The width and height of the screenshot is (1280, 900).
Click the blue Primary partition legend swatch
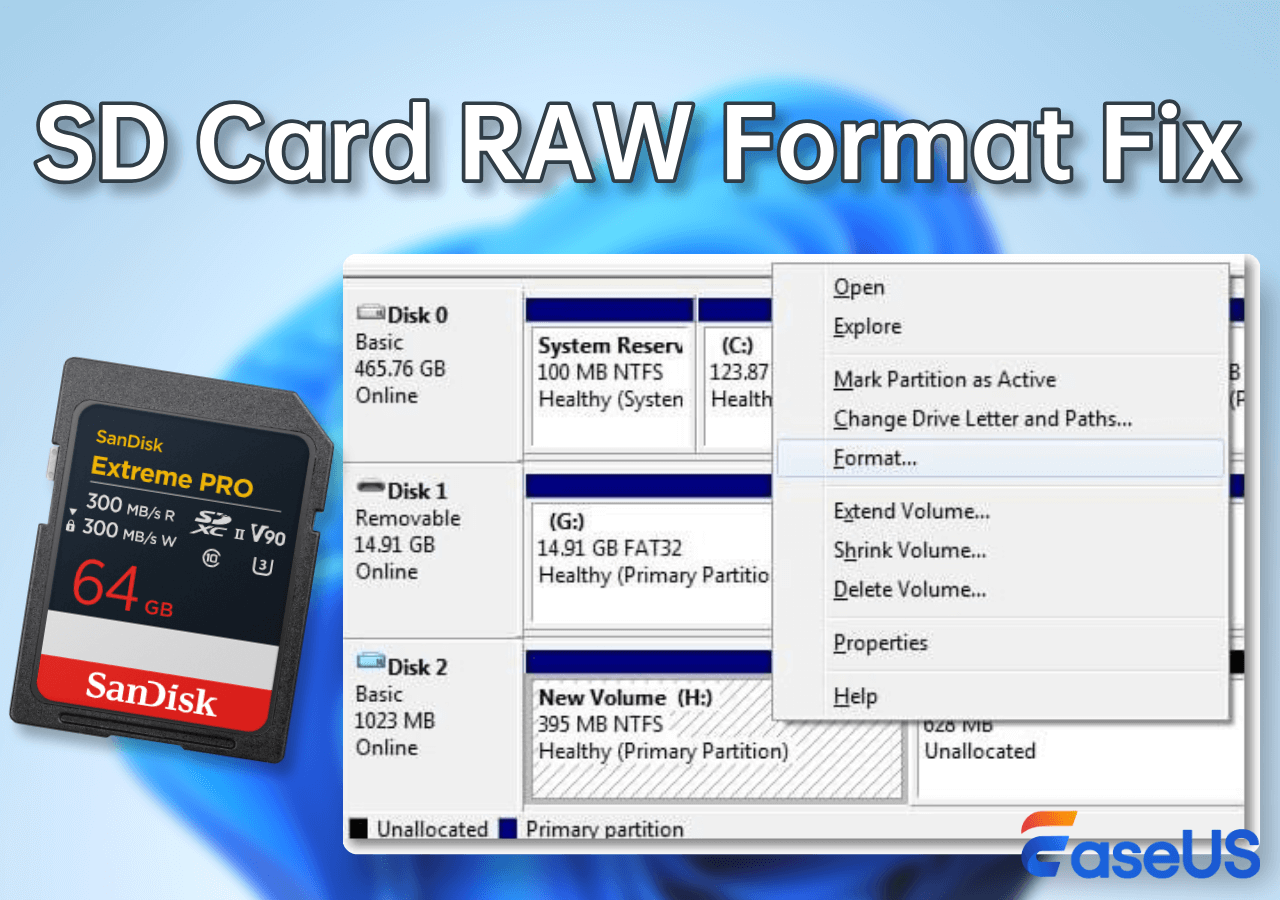507,829
